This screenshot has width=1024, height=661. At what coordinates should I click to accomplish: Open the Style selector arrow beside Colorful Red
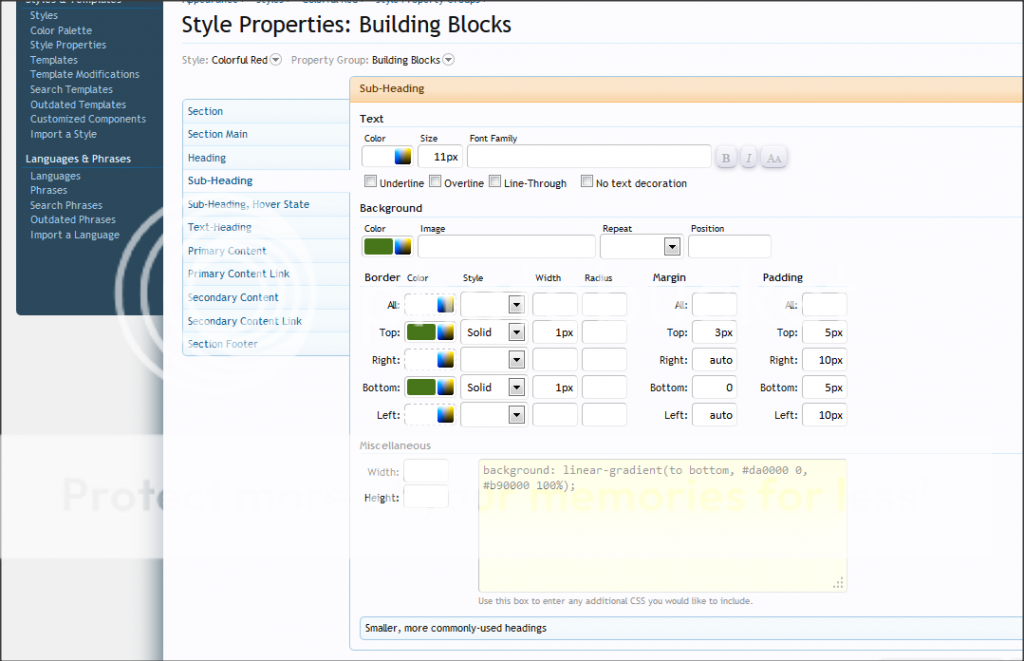276,60
